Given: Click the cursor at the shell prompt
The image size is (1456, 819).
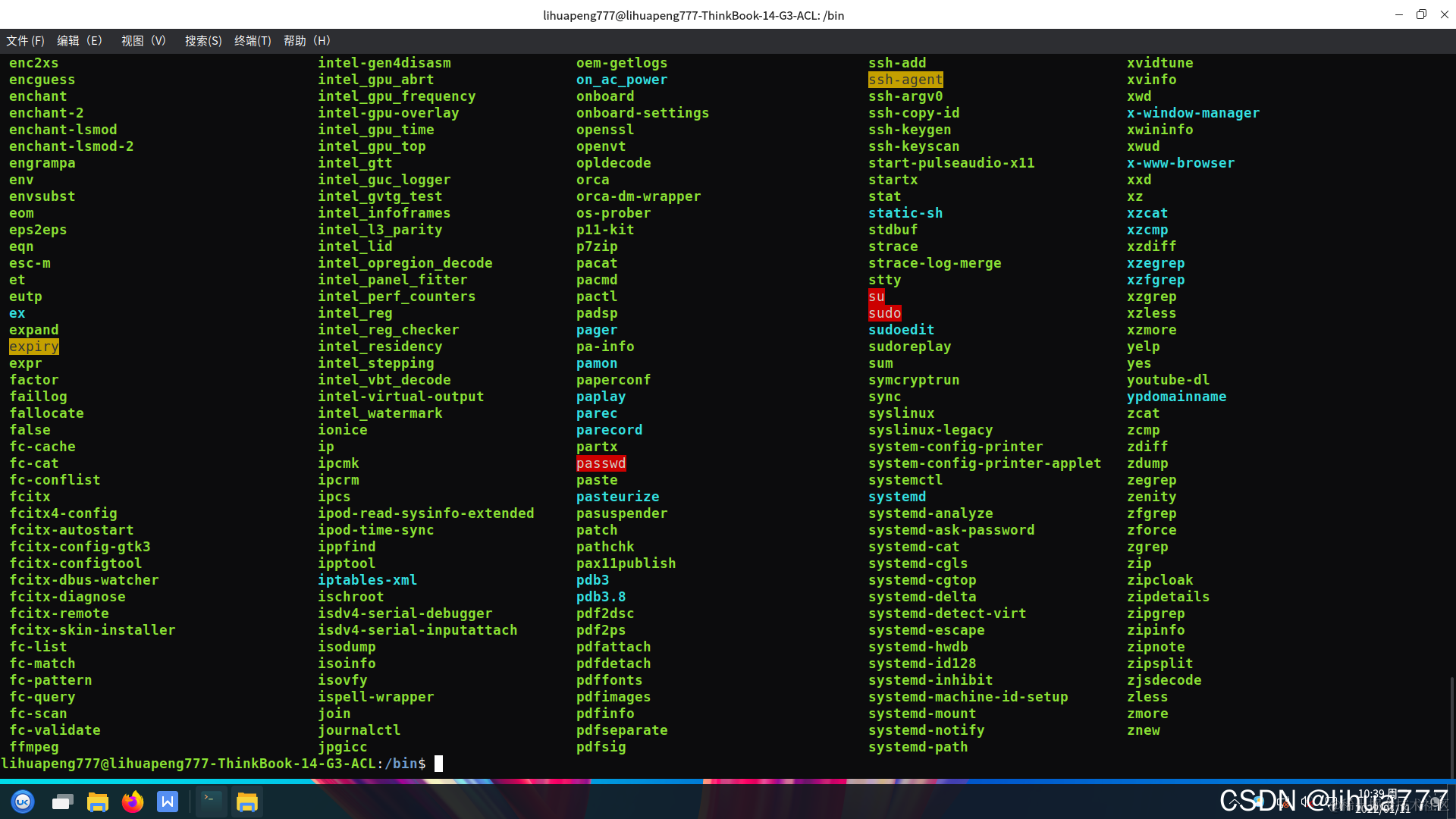Looking at the screenshot, I should 438,764.
